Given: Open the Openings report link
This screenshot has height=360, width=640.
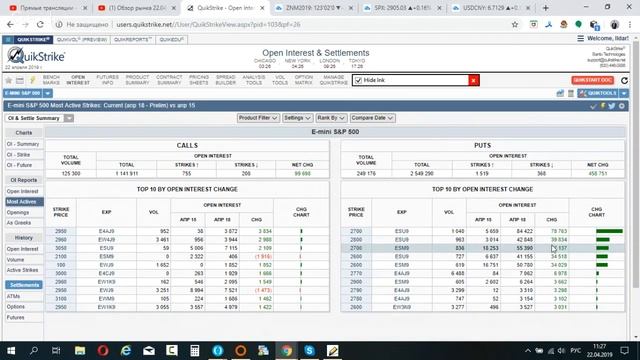Looking at the screenshot, I should point(18,213).
